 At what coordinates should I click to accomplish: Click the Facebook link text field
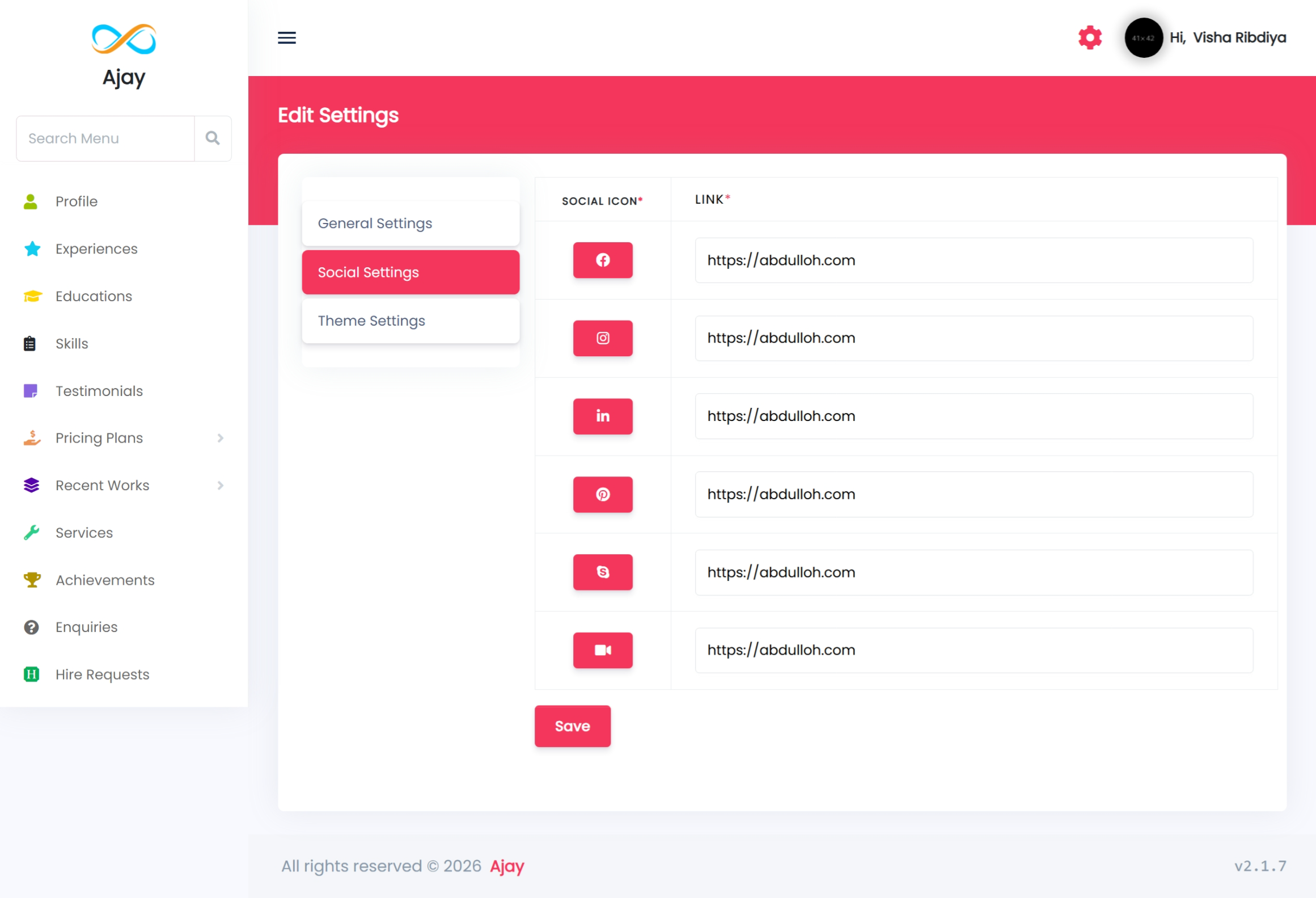click(x=974, y=260)
